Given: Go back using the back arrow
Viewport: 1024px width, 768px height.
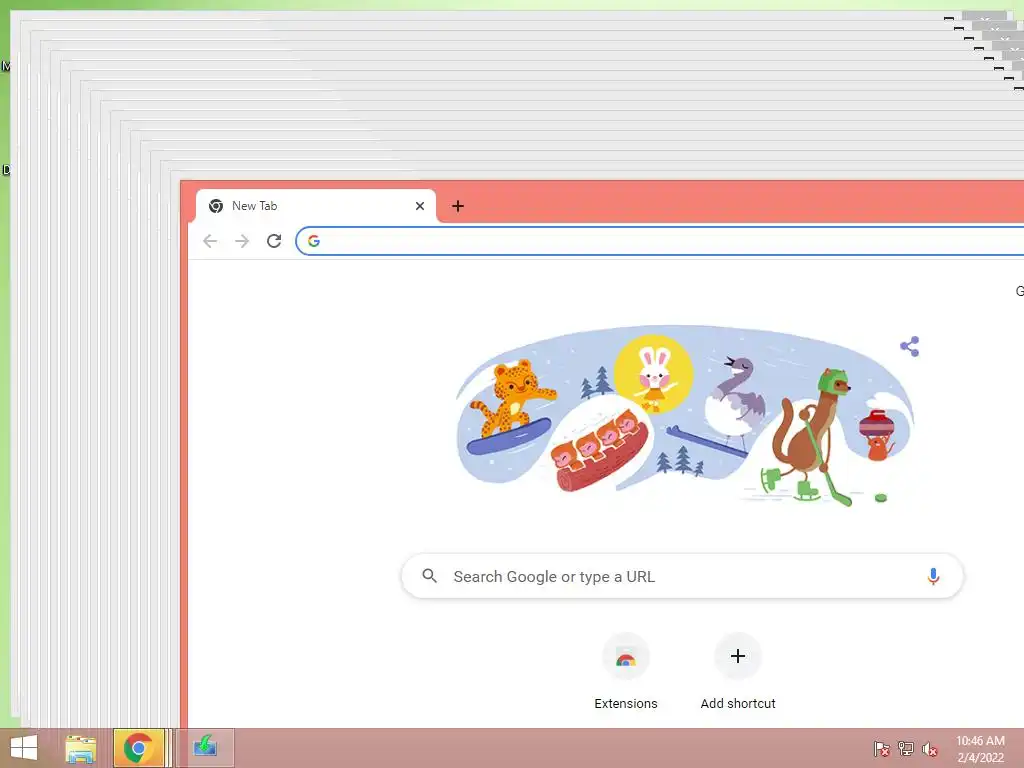Looking at the screenshot, I should click(x=210, y=241).
